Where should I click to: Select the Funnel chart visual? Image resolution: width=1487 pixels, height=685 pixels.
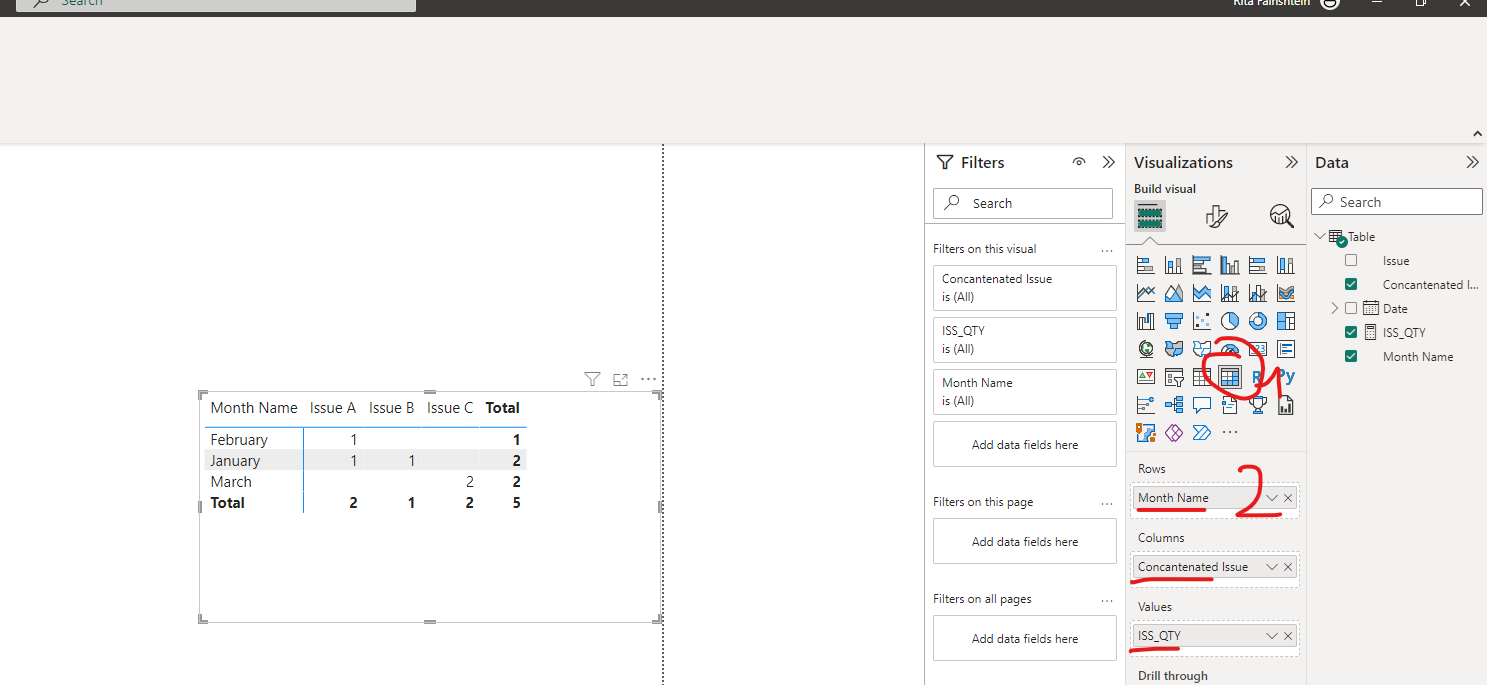pyautogui.click(x=1174, y=321)
